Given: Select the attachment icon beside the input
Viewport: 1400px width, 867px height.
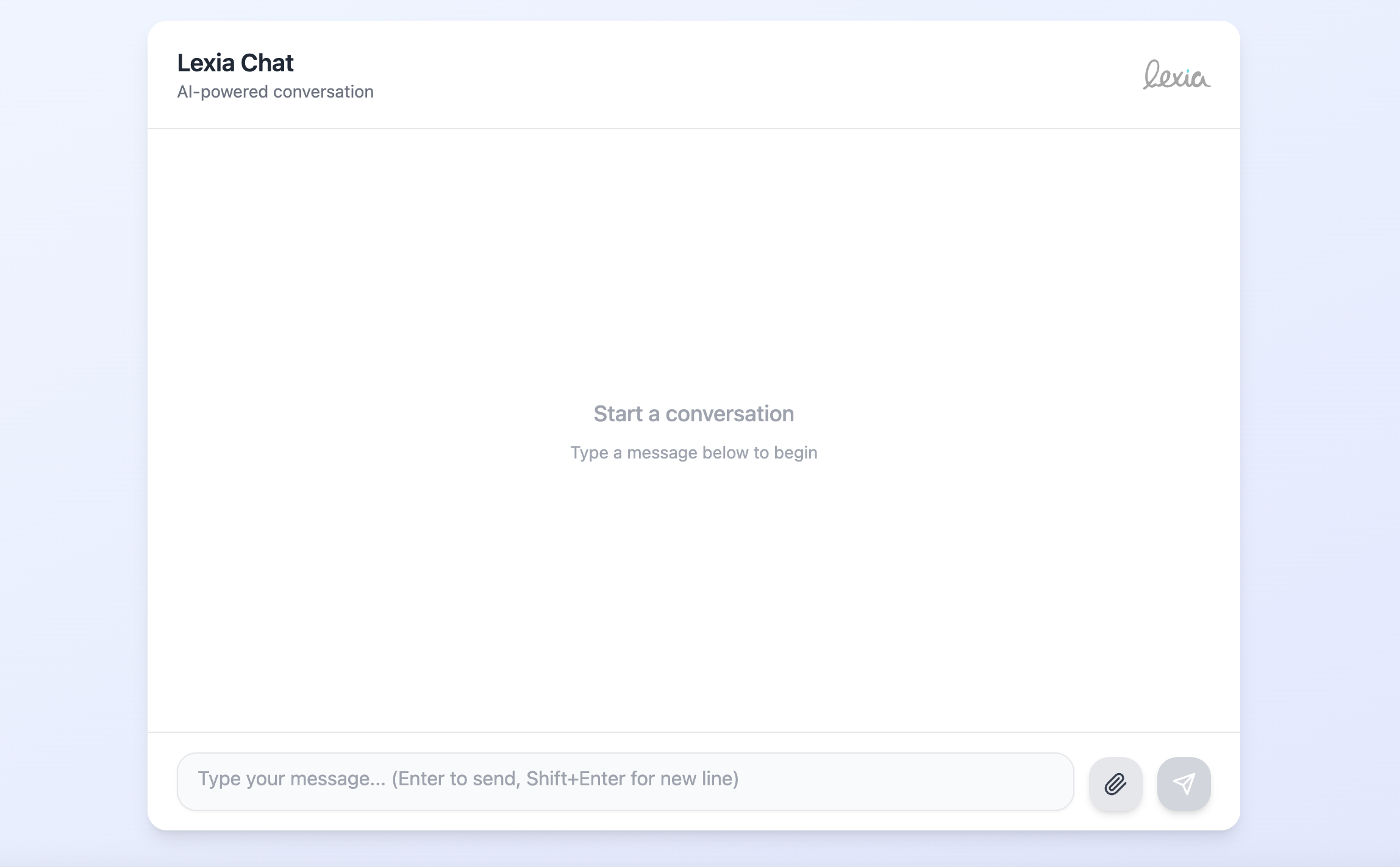Looking at the screenshot, I should [1115, 783].
